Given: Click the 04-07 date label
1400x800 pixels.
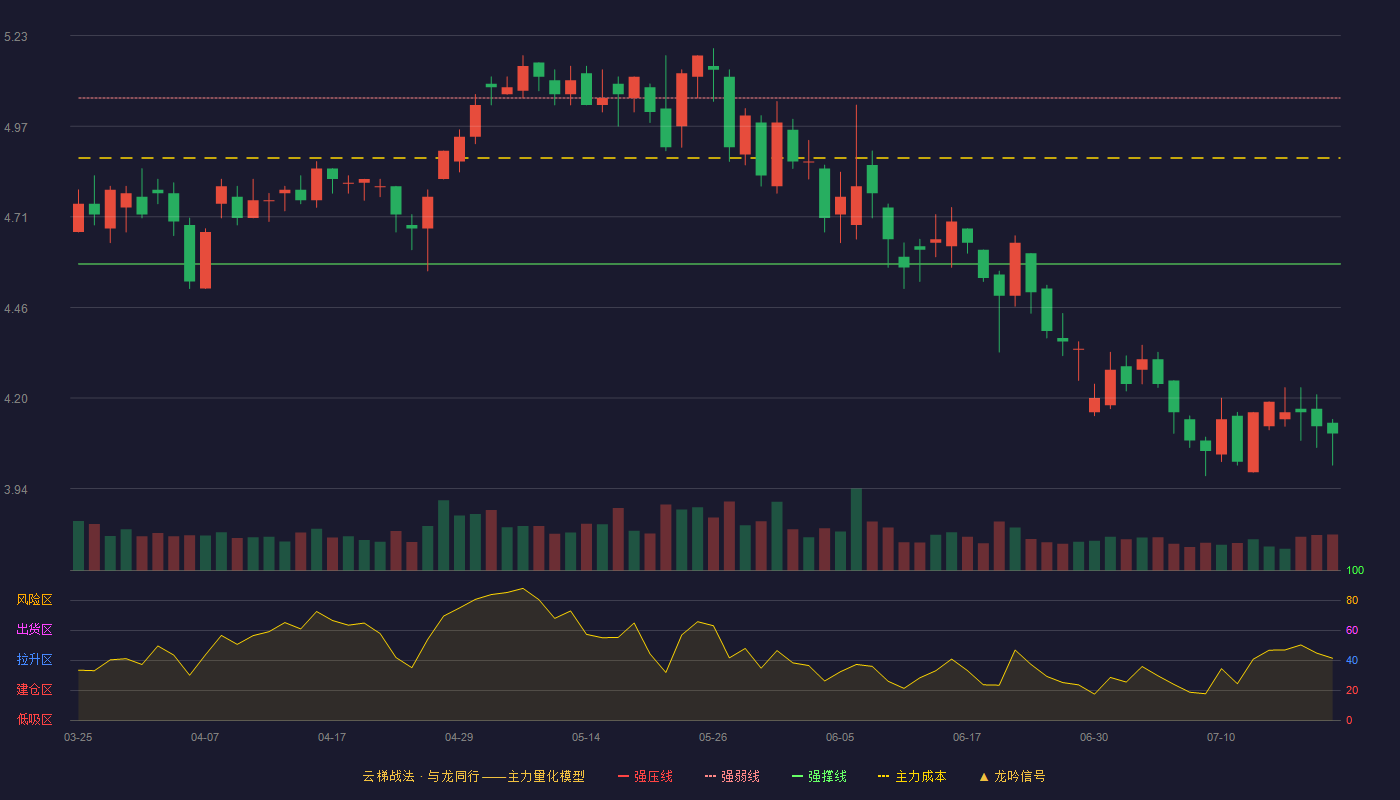Looking at the screenshot, I should tap(205, 737).
